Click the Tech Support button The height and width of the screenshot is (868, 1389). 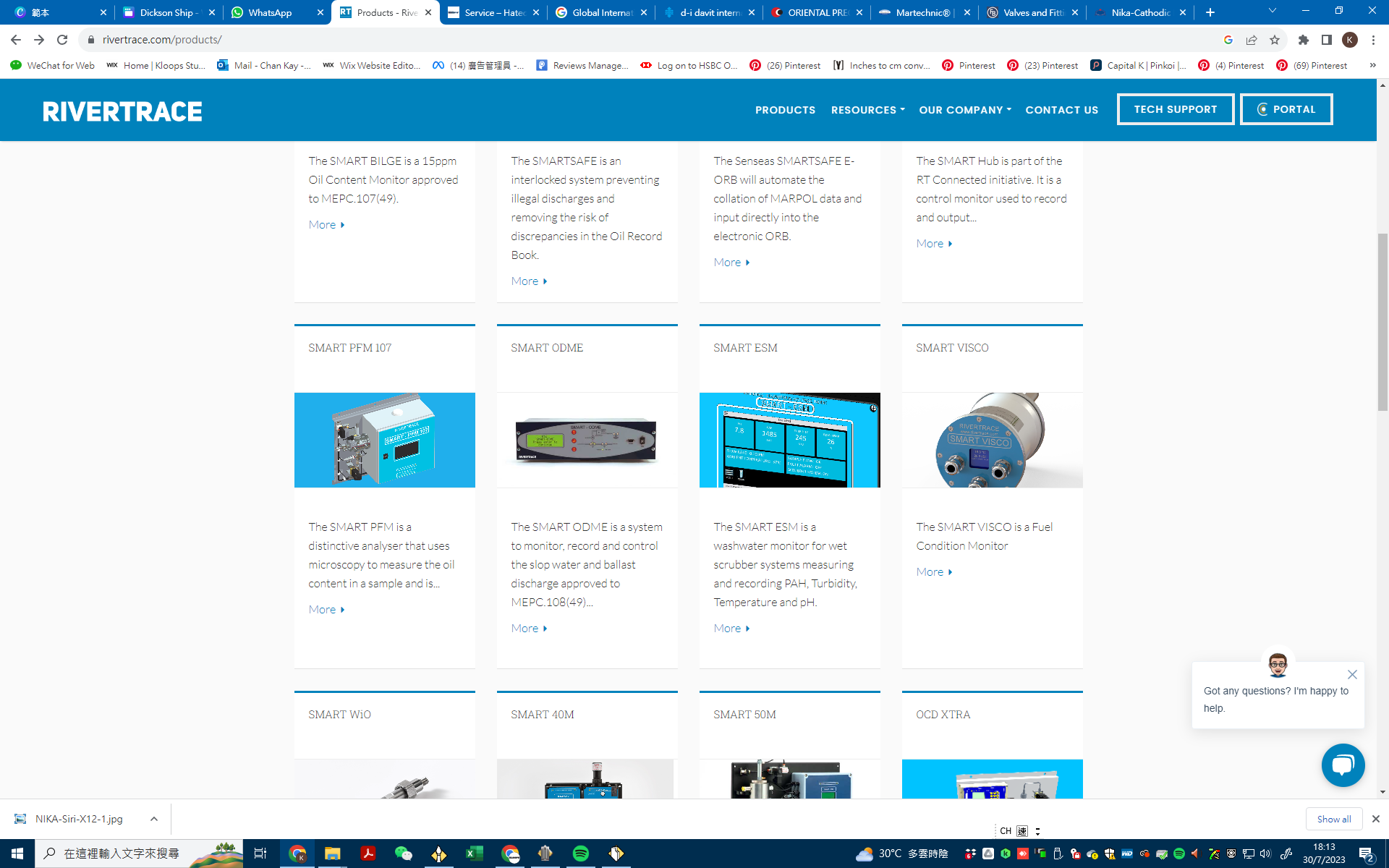click(x=1175, y=109)
